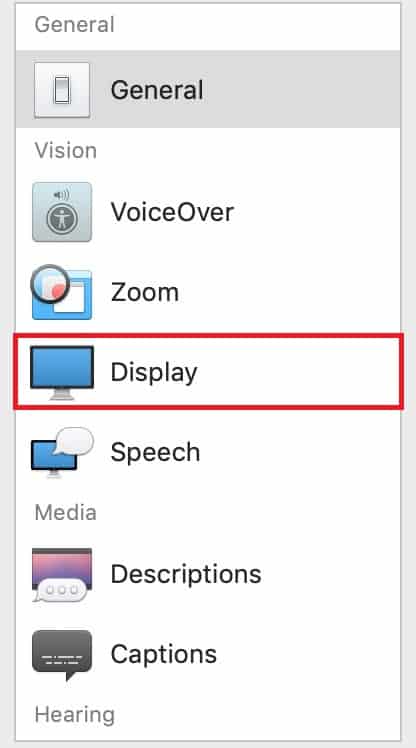Open the Descriptions icon with dotted bubble
416x748 pixels.
pyautogui.click(x=62, y=574)
